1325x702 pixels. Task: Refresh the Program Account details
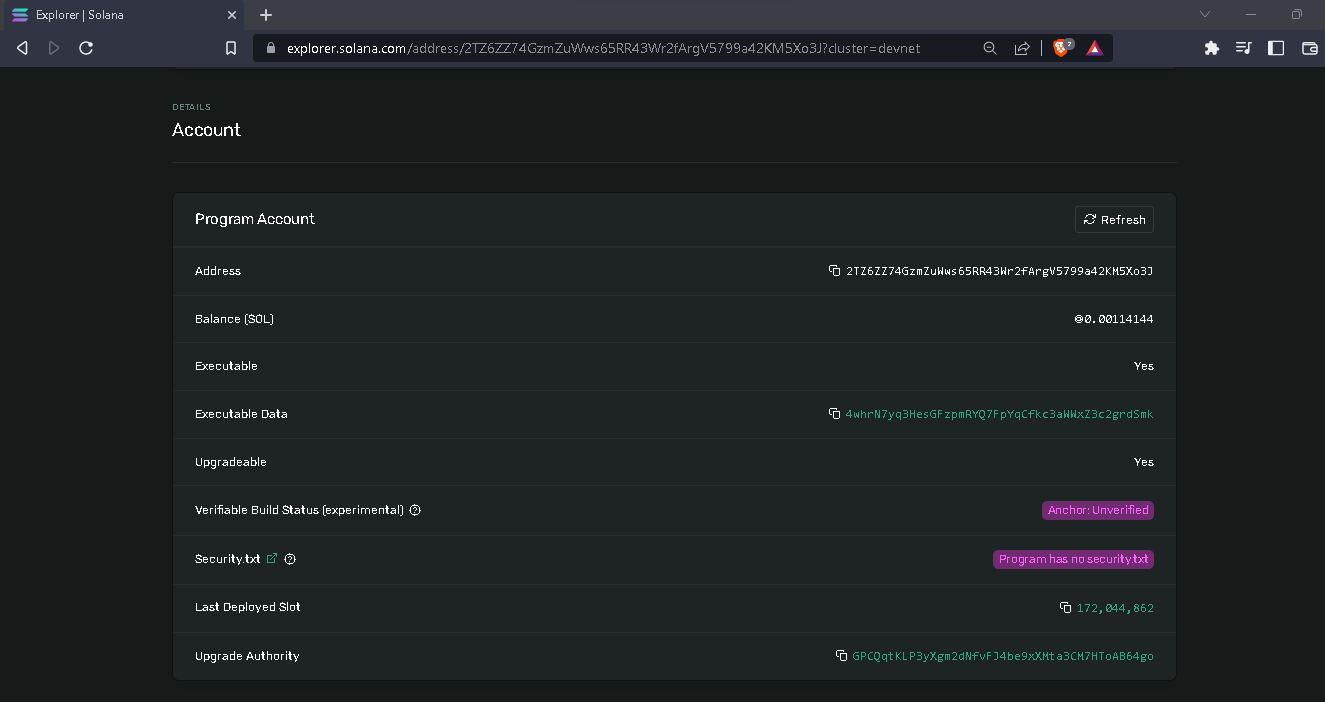click(x=1114, y=219)
